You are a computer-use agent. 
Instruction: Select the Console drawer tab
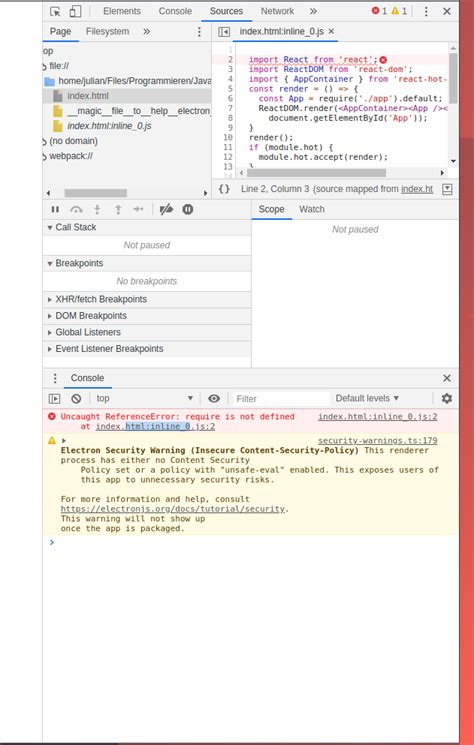(x=87, y=378)
